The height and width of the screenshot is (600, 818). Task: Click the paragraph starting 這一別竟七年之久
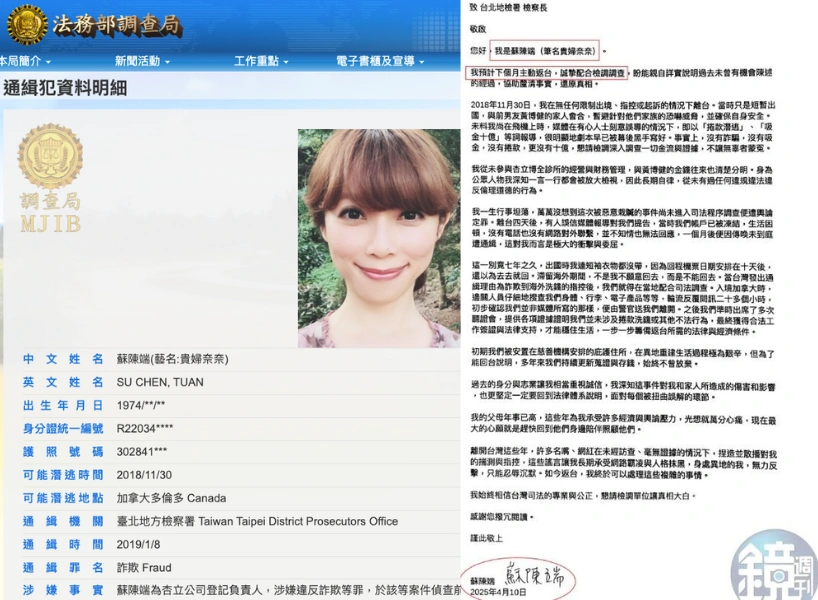(623, 298)
